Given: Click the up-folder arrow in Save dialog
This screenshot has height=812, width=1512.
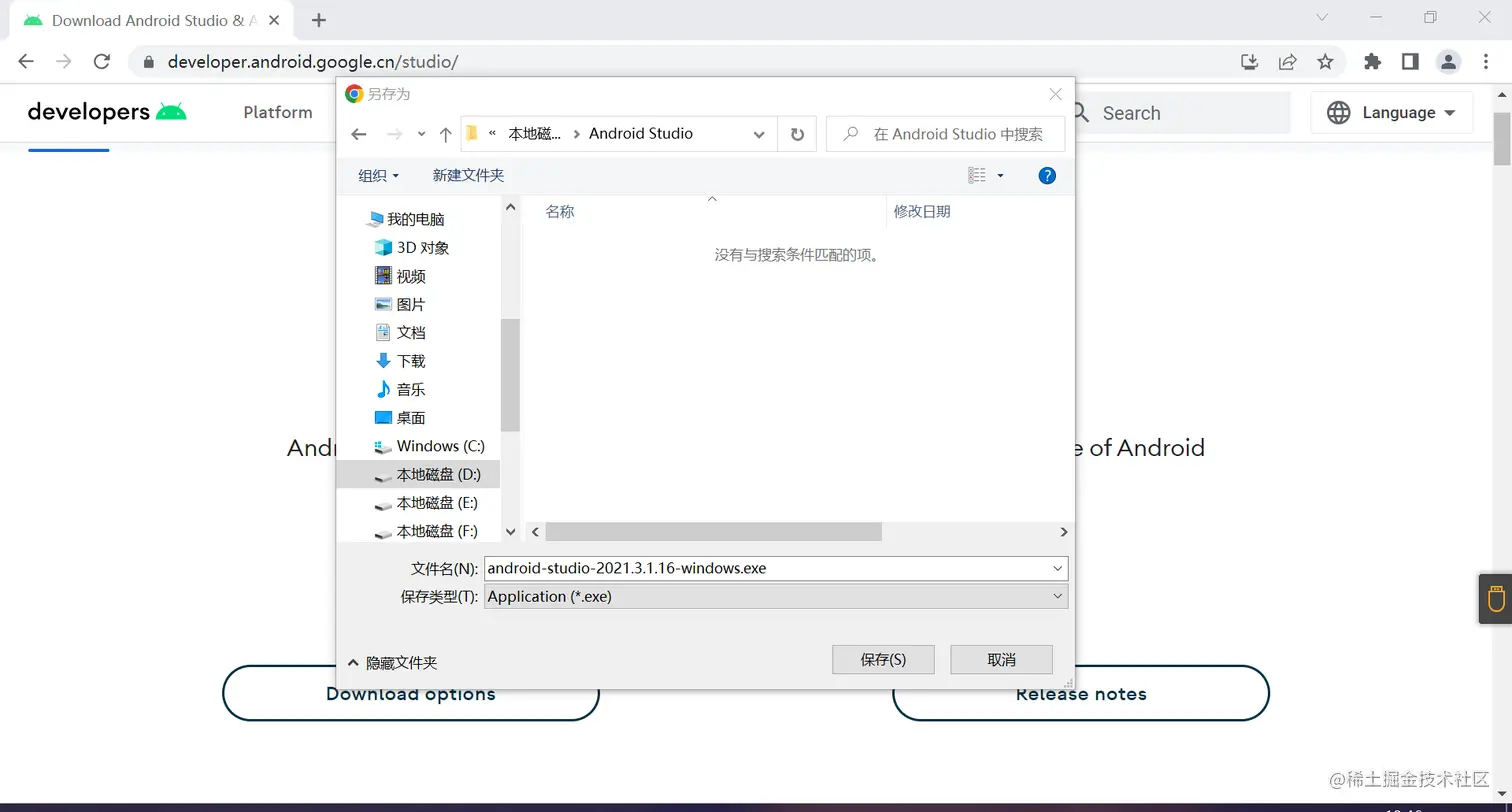Looking at the screenshot, I should tap(446, 134).
